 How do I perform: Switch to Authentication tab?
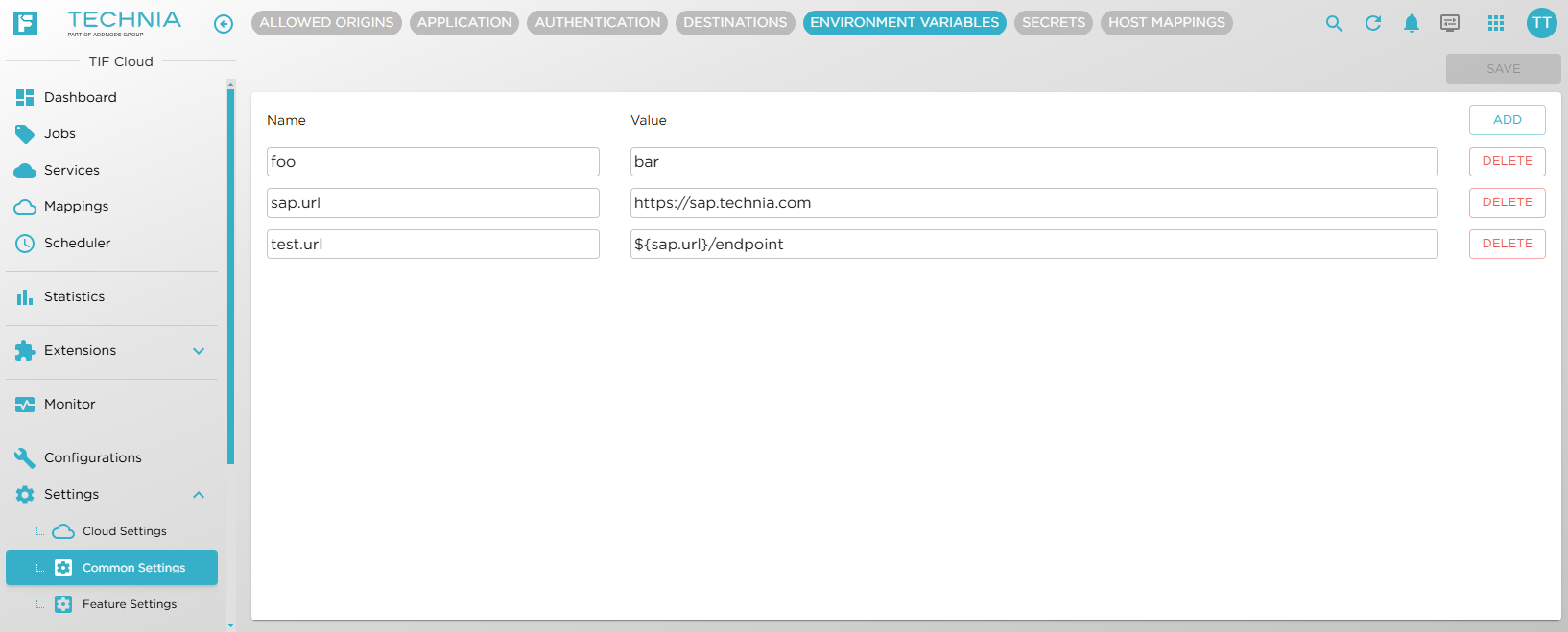coord(598,23)
